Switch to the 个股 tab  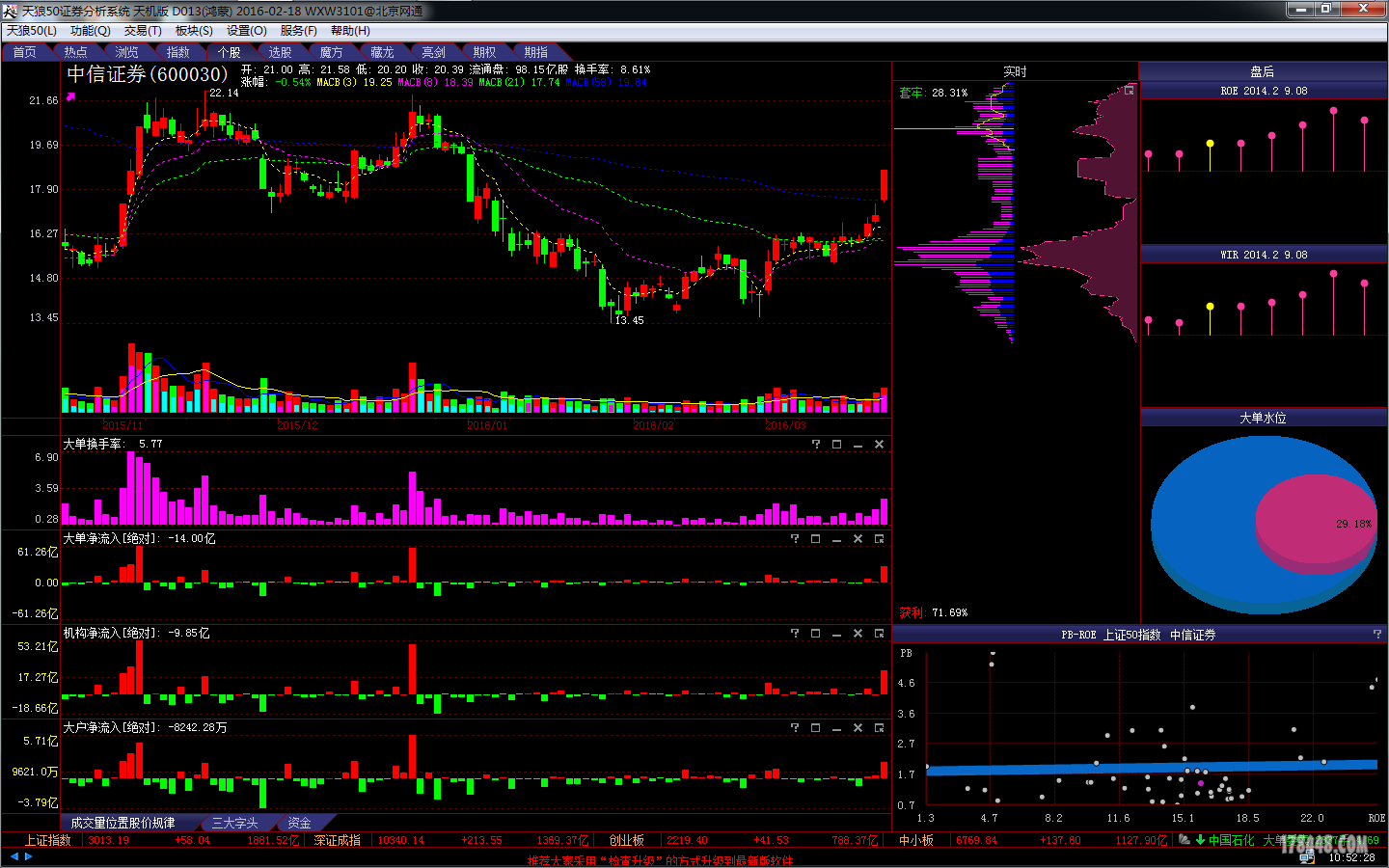click(230, 52)
